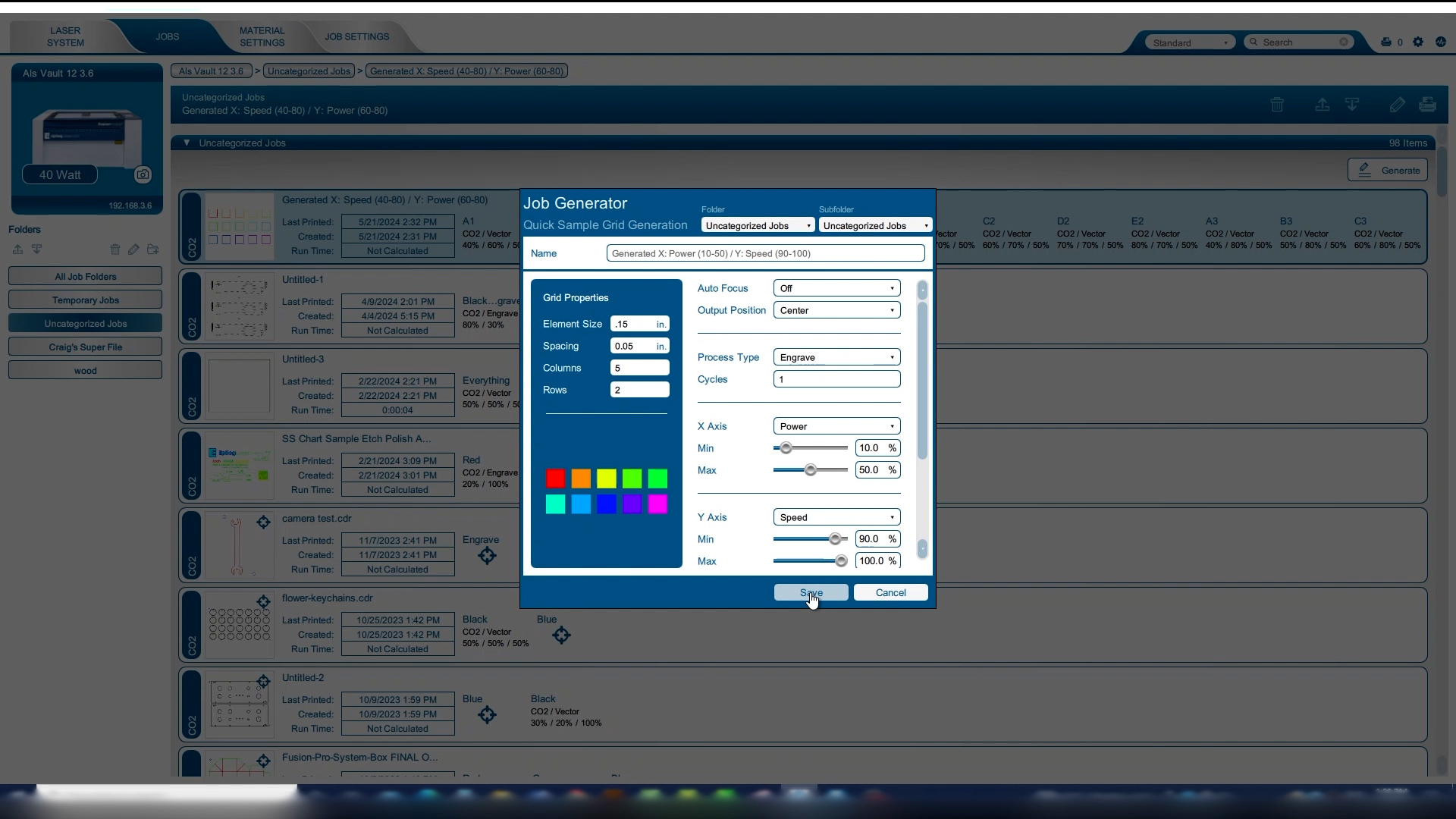The width and height of the screenshot is (1456, 819).
Task: Click the red color swatch
Action: pyautogui.click(x=555, y=479)
